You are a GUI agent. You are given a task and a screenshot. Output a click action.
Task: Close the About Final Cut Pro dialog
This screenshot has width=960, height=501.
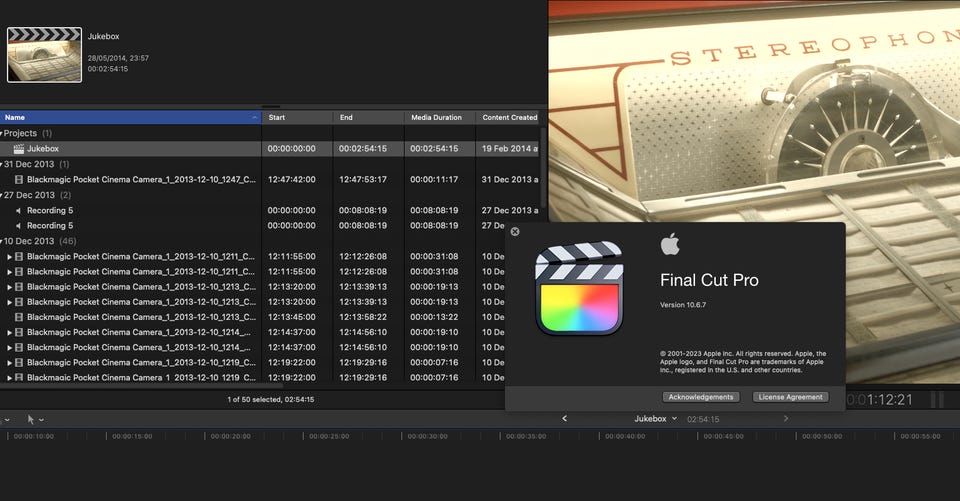coord(515,232)
